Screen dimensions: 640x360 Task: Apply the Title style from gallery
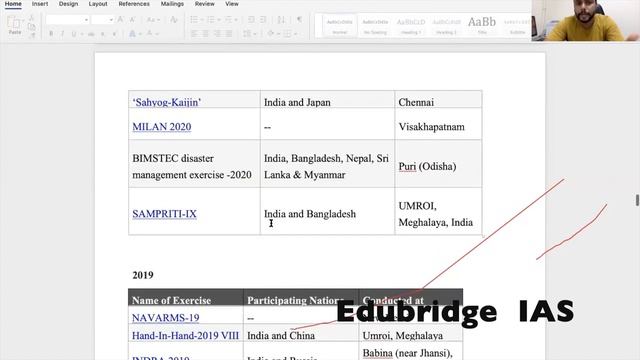(x=482, y=26)
